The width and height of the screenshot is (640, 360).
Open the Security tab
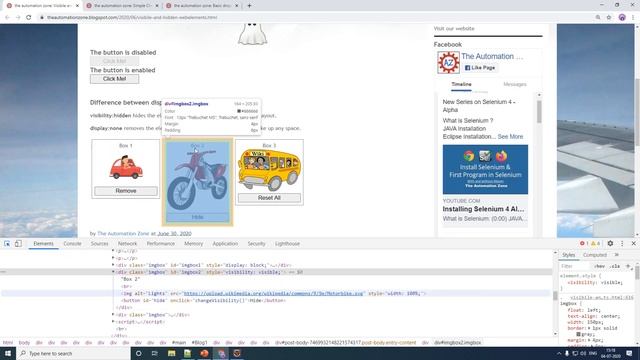coord(256,244)
